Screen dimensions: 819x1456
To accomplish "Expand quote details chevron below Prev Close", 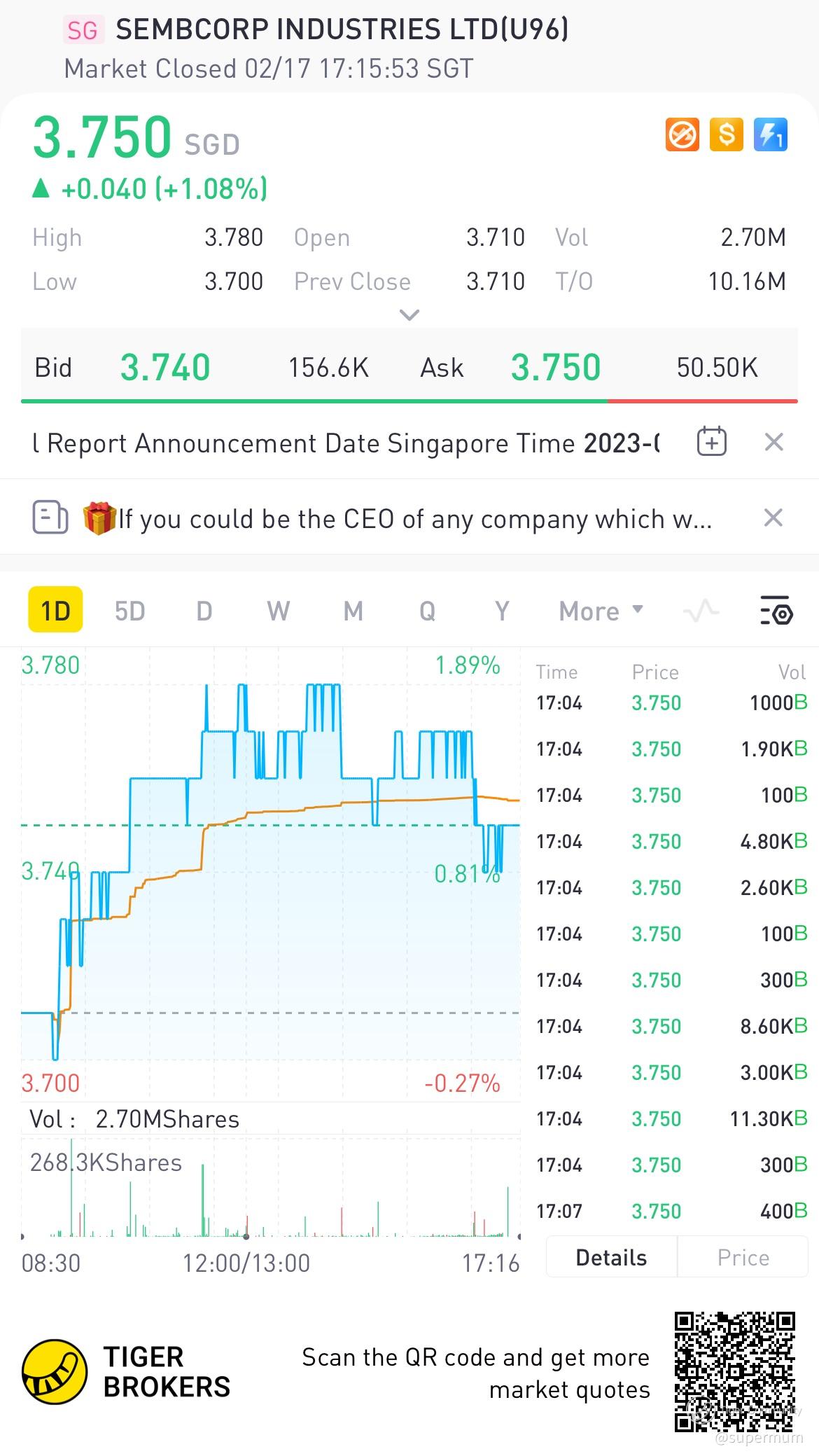I will (409, 315).
